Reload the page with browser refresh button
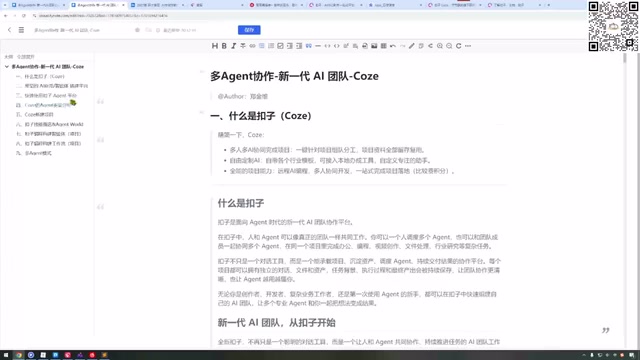This screenshot has height=360, width=640. point(24,16)
